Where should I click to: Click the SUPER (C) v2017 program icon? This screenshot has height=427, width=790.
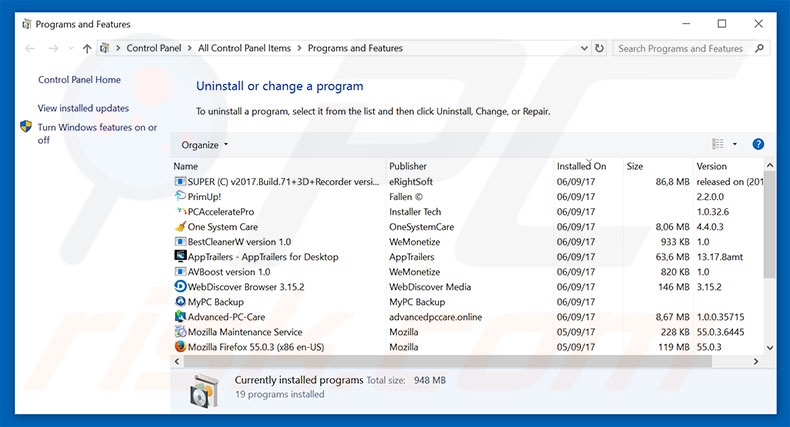180,181
